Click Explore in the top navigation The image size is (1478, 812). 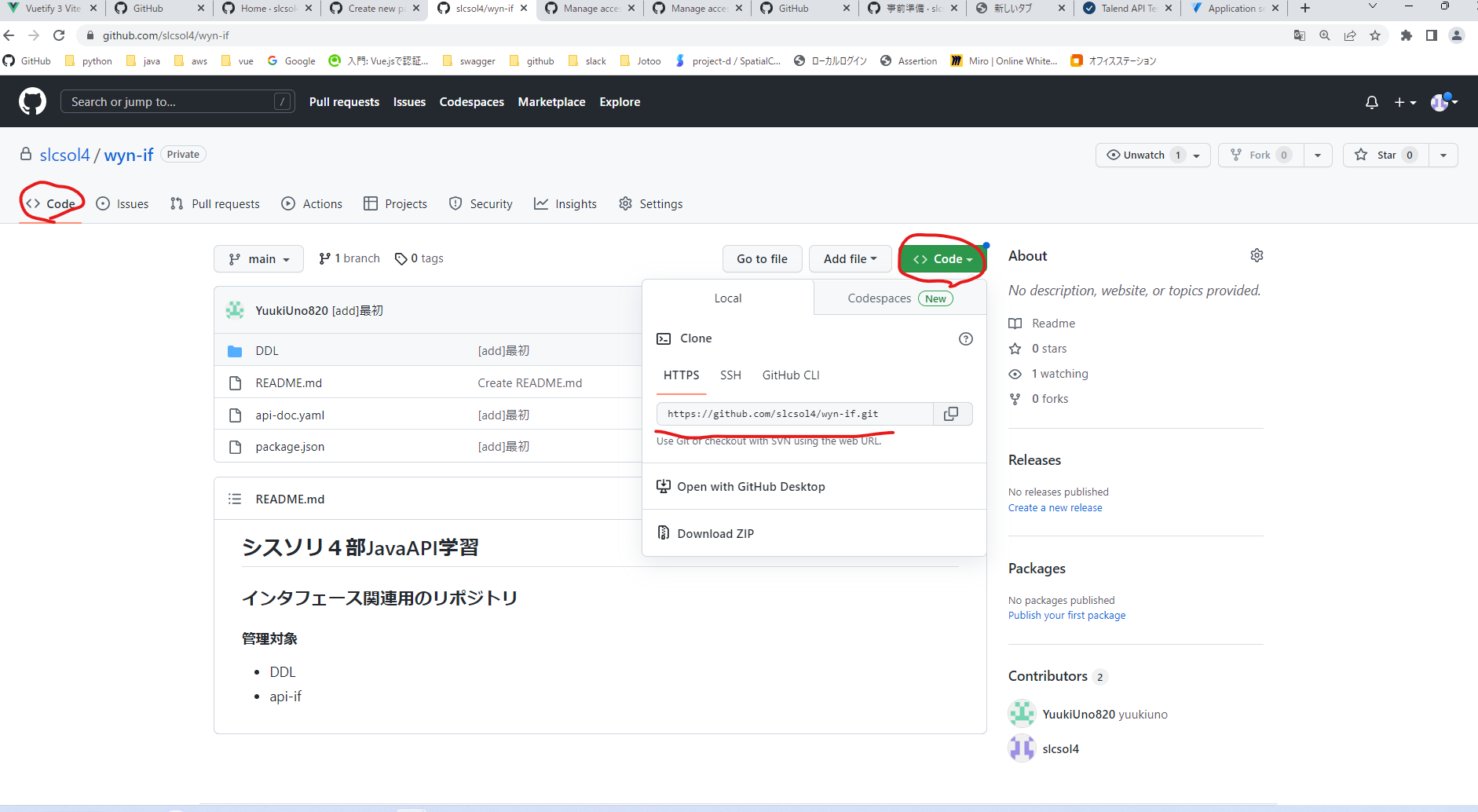tap(620, 102)
